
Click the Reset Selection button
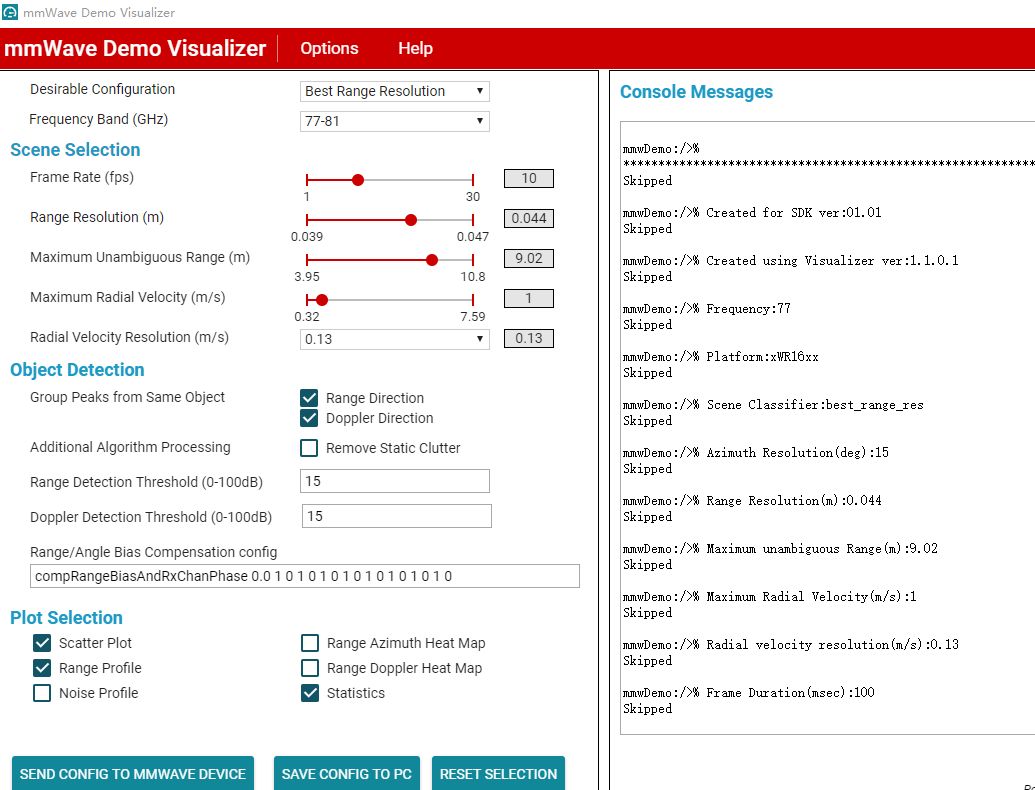[x=498, y=774]
